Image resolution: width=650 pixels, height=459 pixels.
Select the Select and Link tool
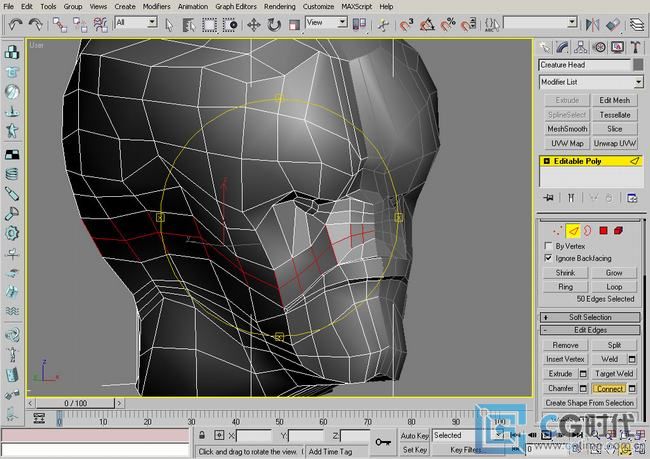pos(60,24)
